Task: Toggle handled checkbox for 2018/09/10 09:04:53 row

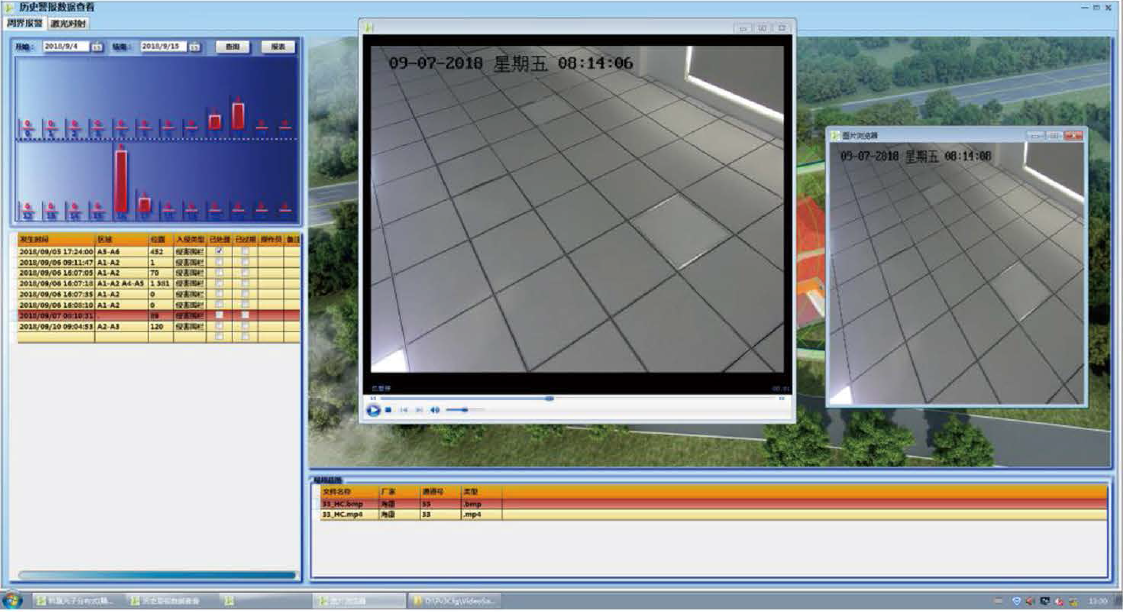Action: 219,326
